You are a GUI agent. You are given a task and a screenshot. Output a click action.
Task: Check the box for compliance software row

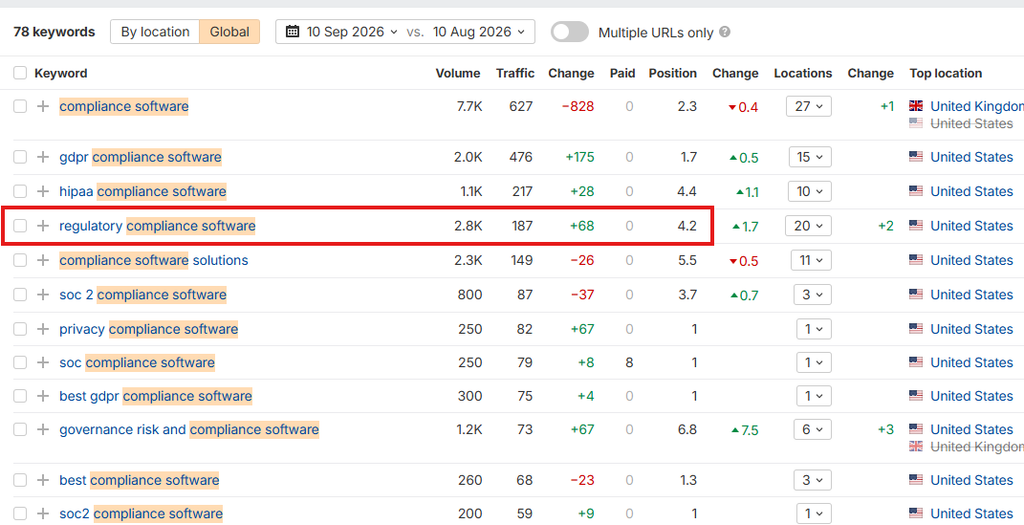point(20,106)
